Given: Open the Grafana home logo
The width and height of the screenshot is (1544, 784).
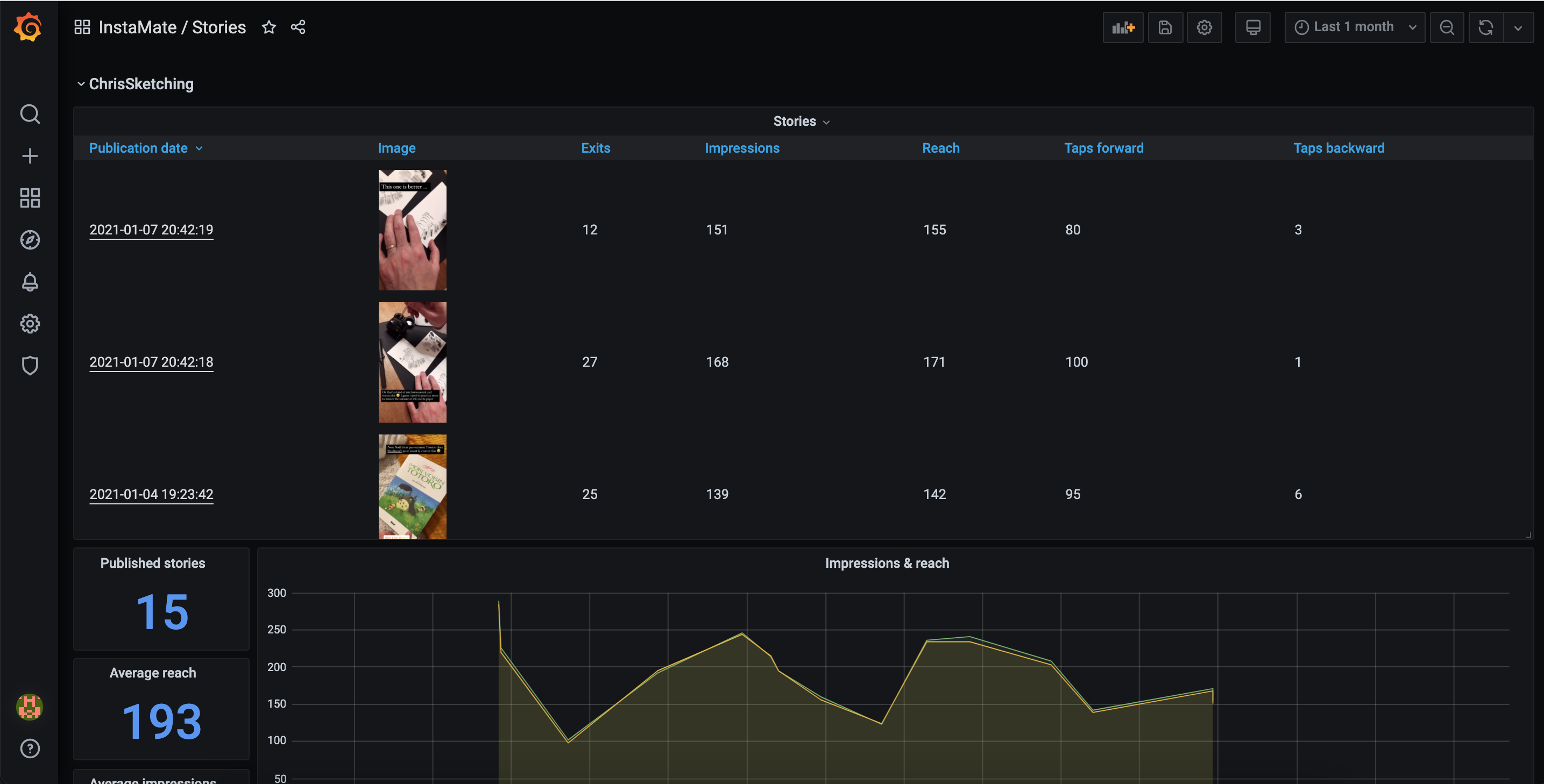Looking at the screenshot, I should [x=28, y=27].
